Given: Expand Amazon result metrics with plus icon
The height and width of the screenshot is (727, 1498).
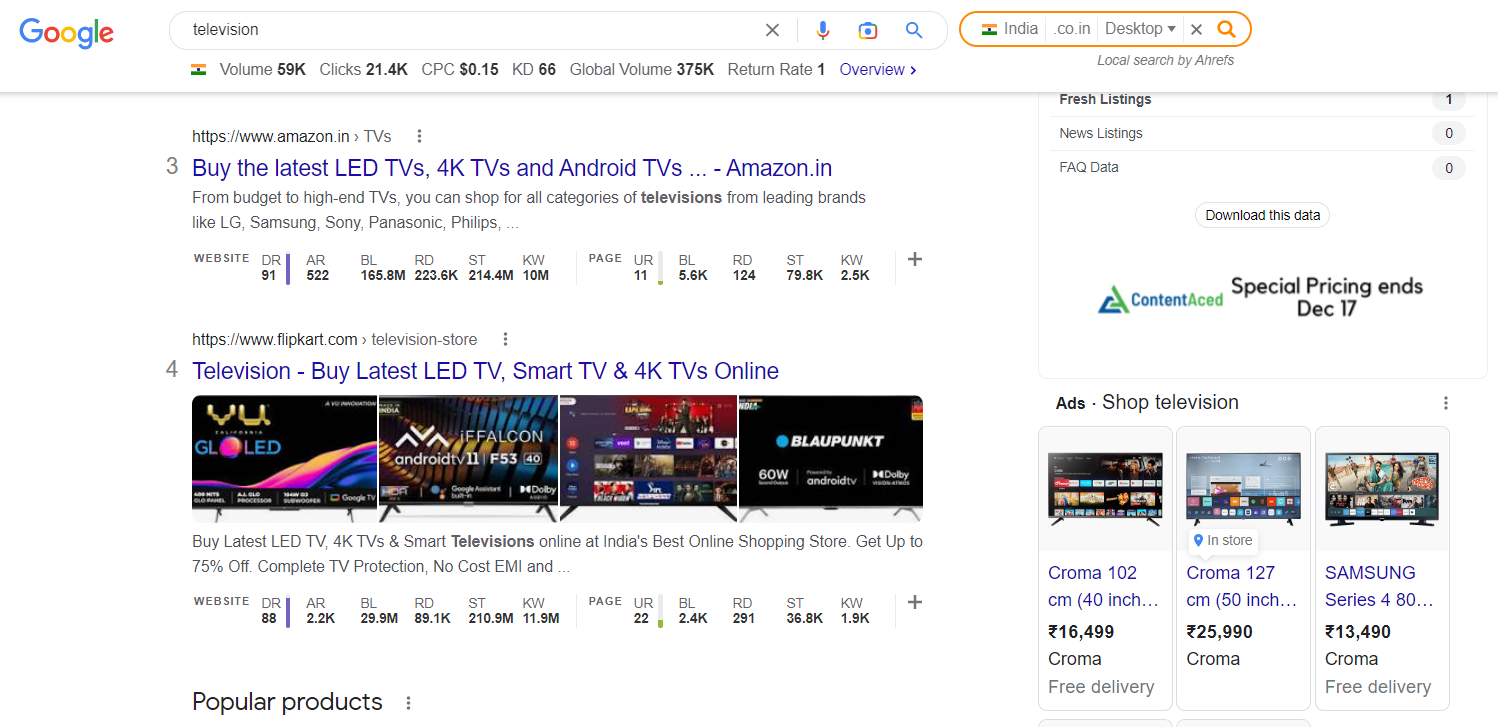Looking at the screenshot, I should coord(914,259).
